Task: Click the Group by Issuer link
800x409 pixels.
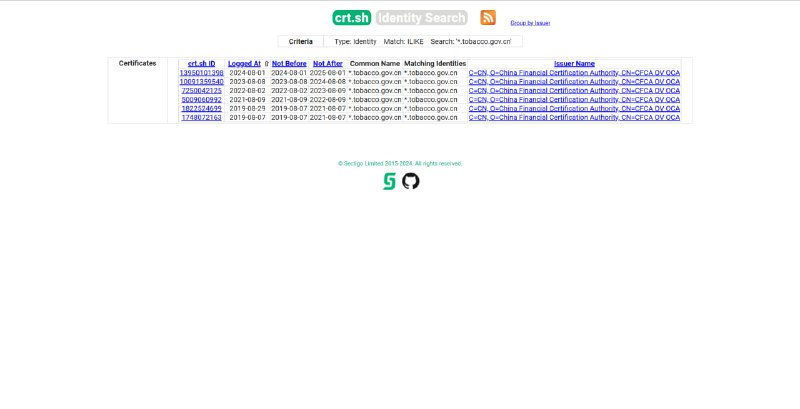Action: tap(530, 23)
